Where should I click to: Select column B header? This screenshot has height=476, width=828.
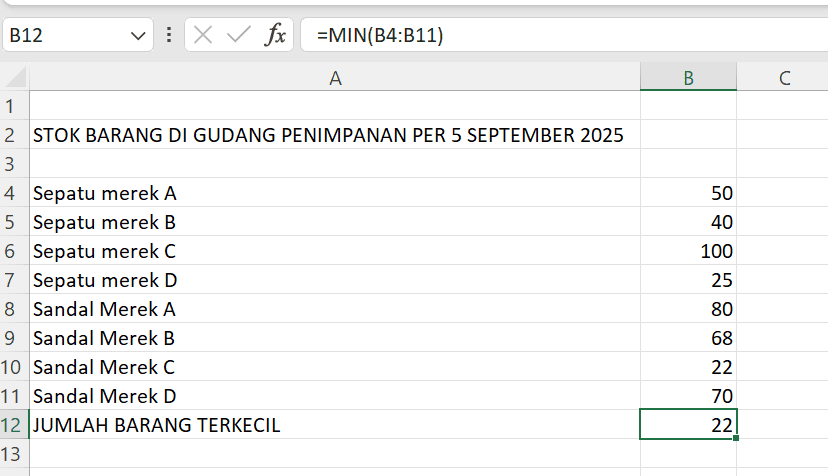pos(688,79)
